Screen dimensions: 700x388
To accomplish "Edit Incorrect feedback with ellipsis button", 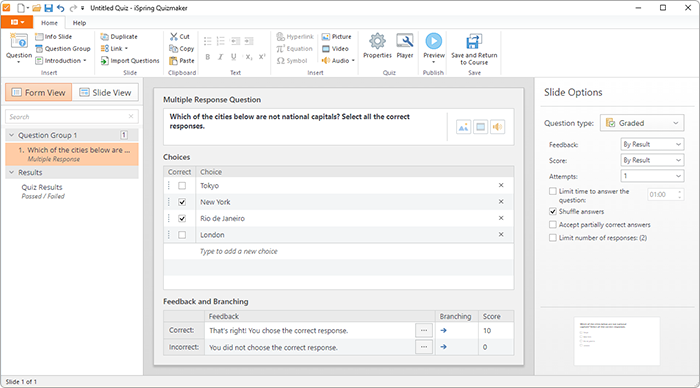I will pyautogui.click(x=424, y=347).
